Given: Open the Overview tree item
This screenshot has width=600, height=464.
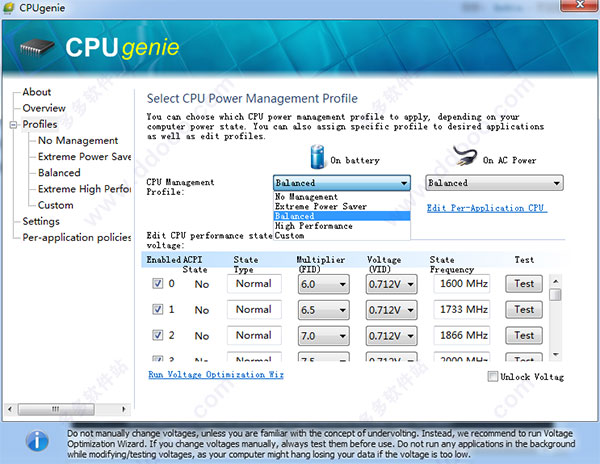Looking at the screenshot, I should pyautogui.click(x=44, y=108).
